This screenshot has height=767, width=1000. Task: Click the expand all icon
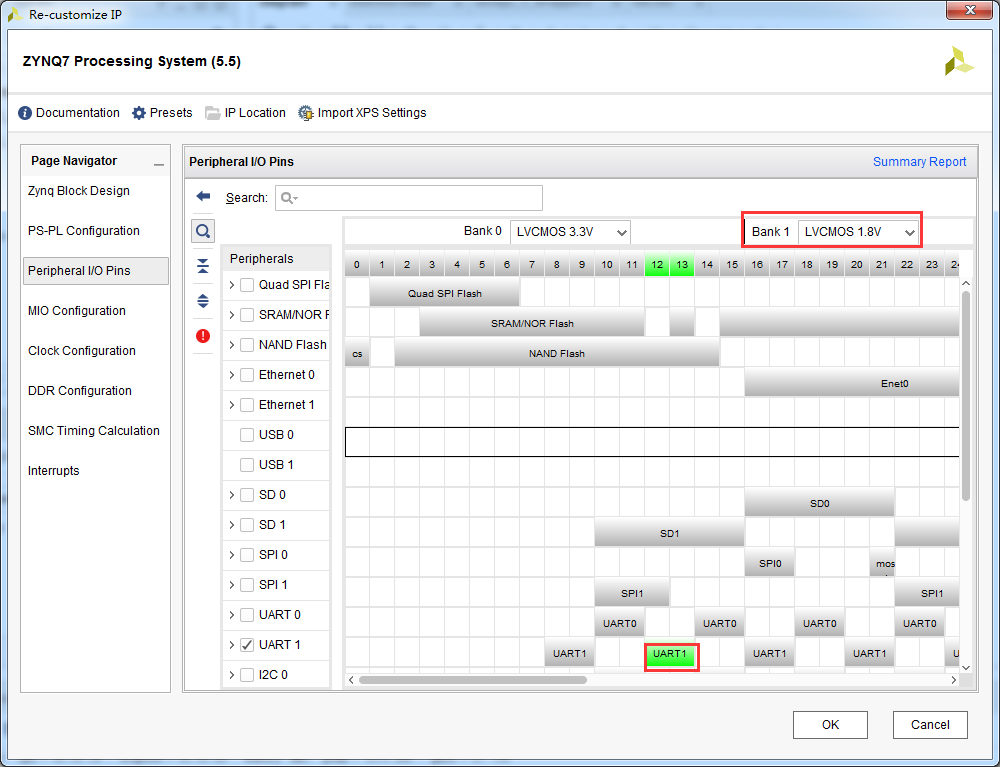(x=203, y=301)
